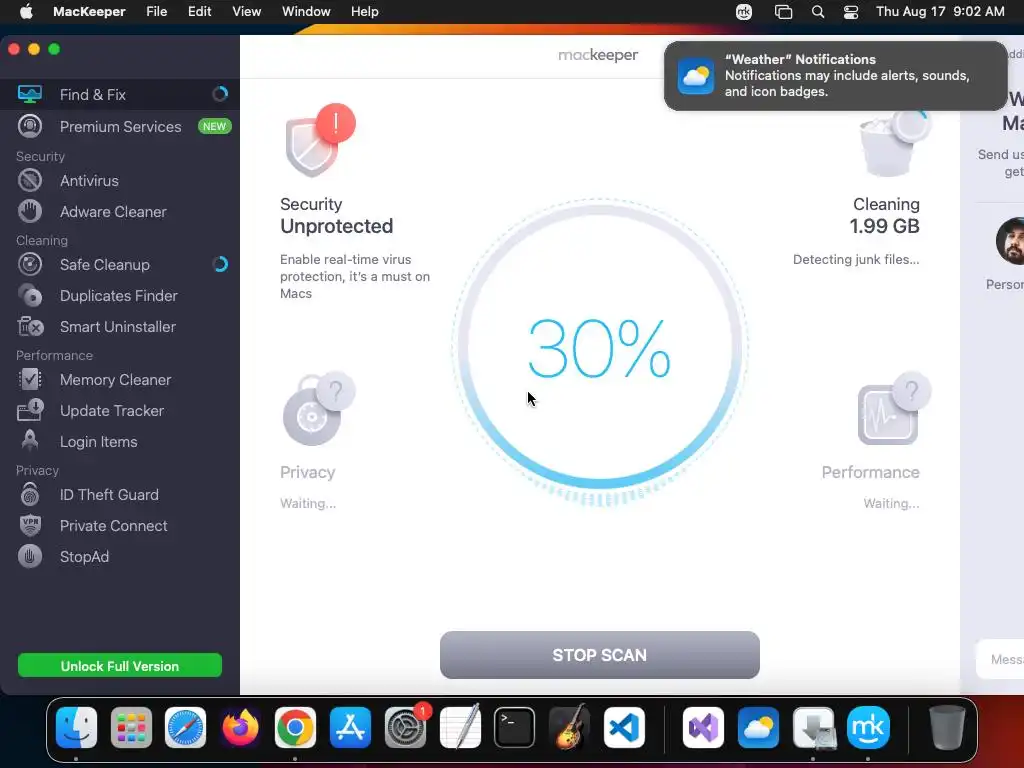The height and width of the screenshot is (768, 1024).
Task: Open the View menu
Action: point(247,12)
